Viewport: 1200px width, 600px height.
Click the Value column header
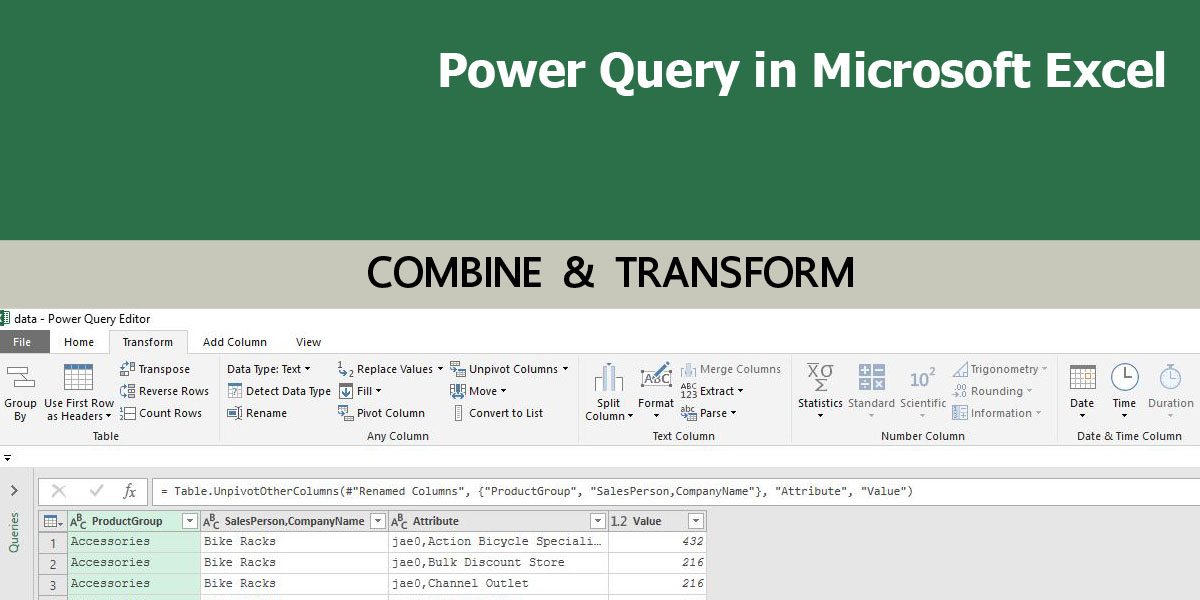(x=657, y=521)
